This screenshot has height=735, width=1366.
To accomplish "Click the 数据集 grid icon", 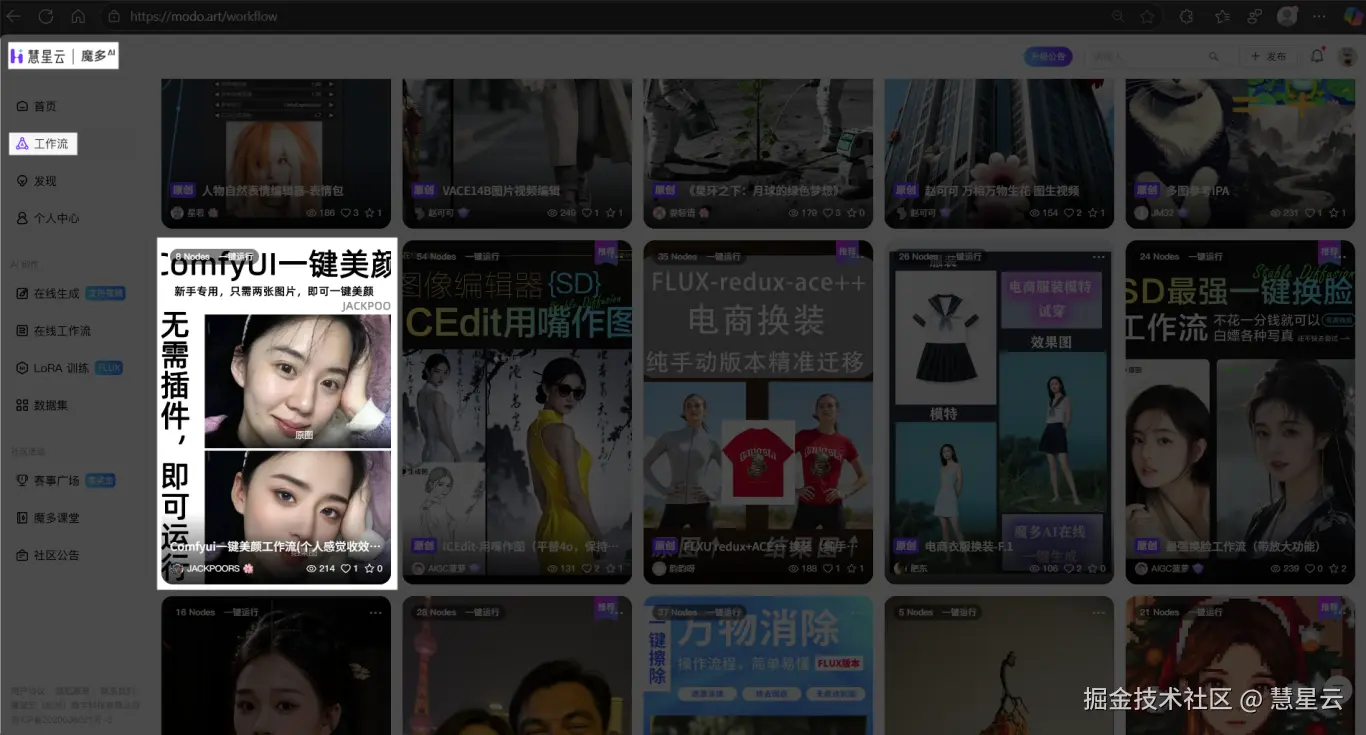I will 22,406.
